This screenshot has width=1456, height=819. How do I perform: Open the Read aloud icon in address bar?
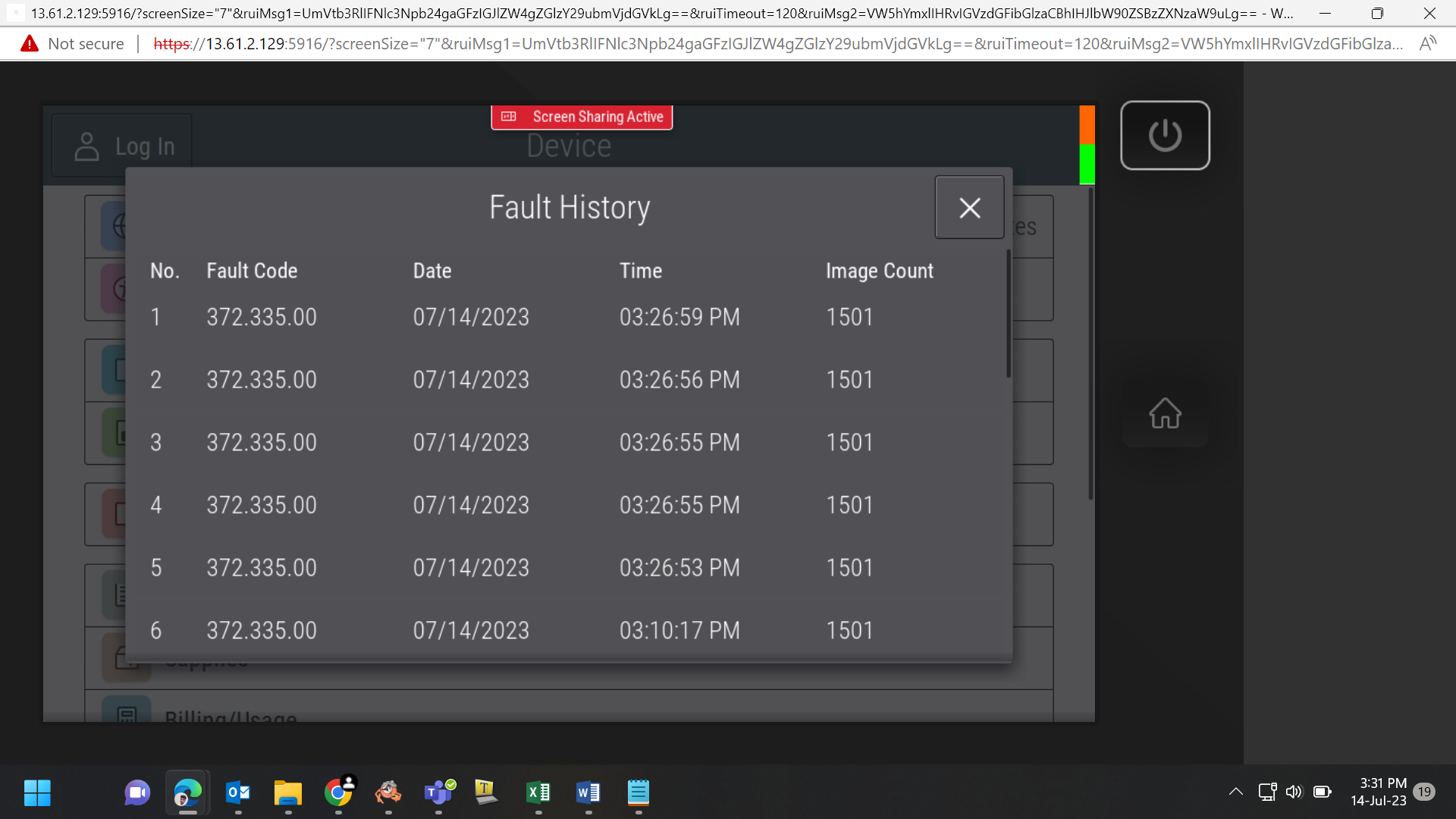pos(1428,44)
